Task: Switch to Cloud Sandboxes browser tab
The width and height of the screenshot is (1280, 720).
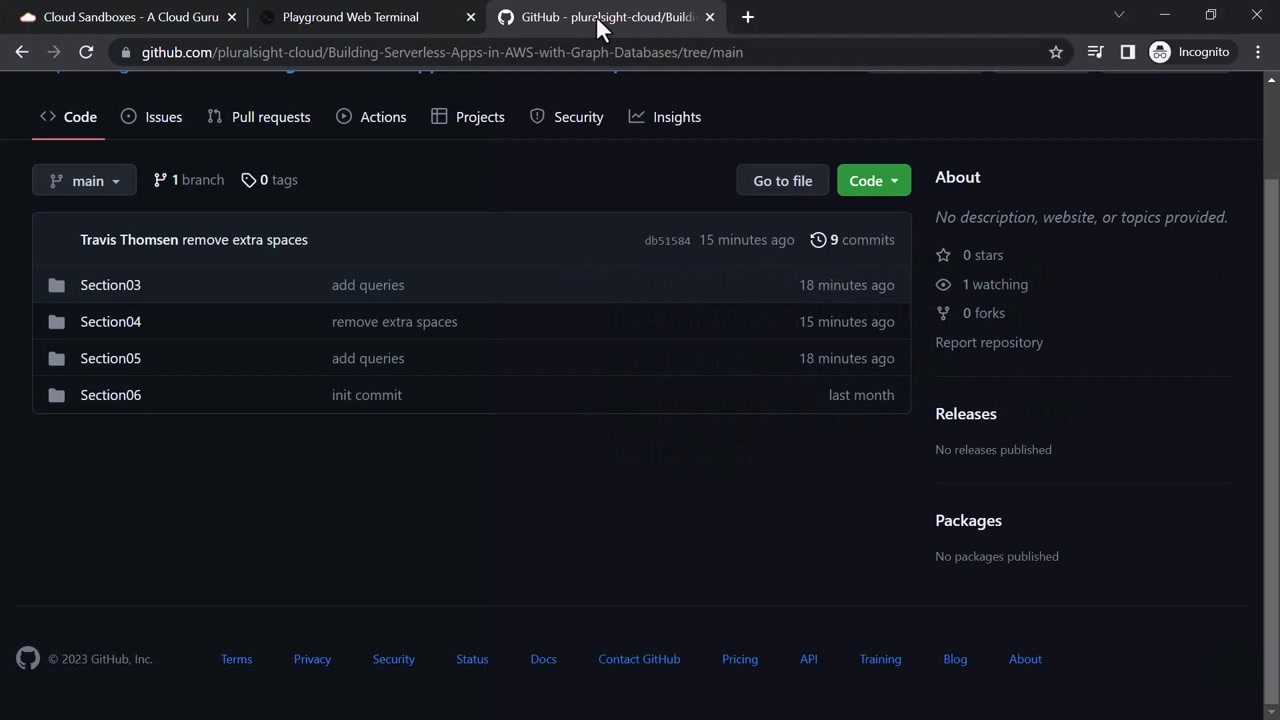Action: coord(128,17)
